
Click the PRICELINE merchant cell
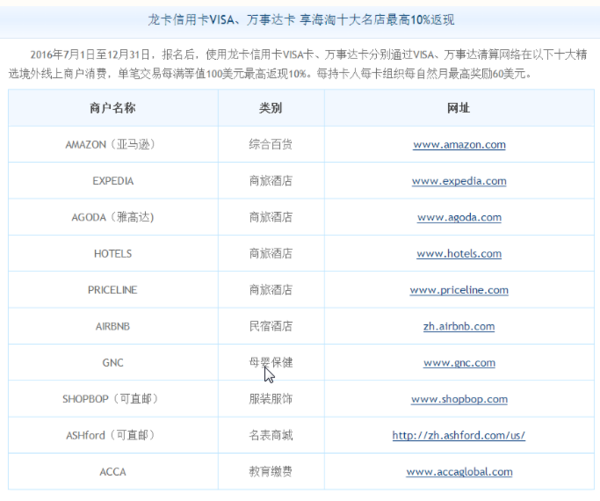click(x=112, y=290)
